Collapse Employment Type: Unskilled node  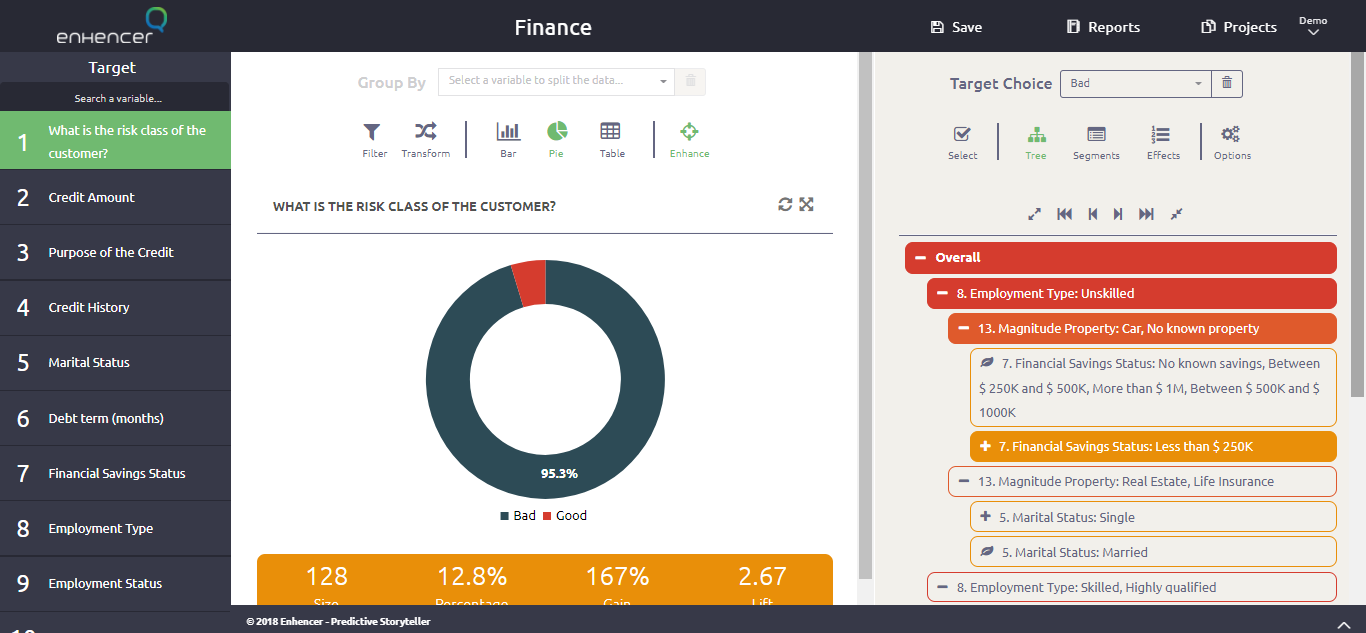(942, 294)
